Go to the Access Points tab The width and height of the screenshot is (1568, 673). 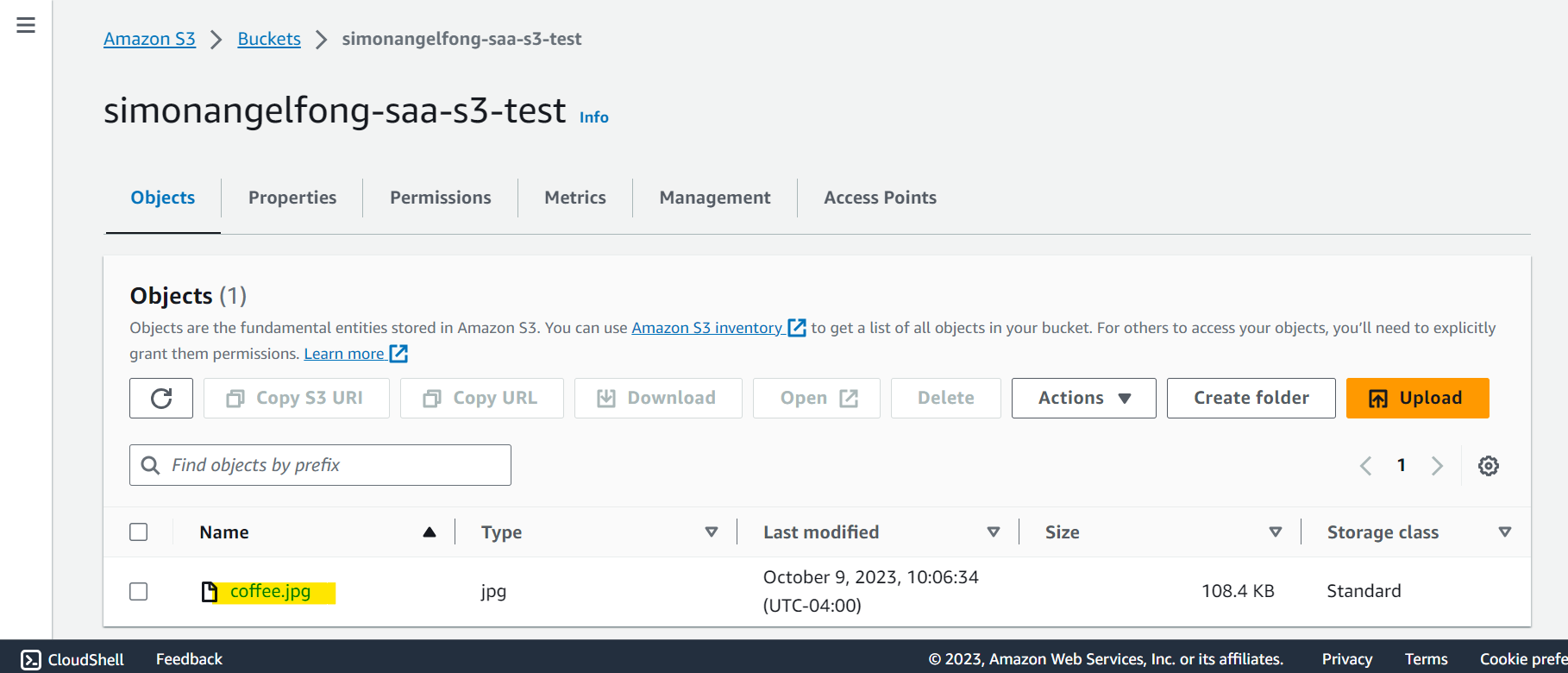click(881, 198)
